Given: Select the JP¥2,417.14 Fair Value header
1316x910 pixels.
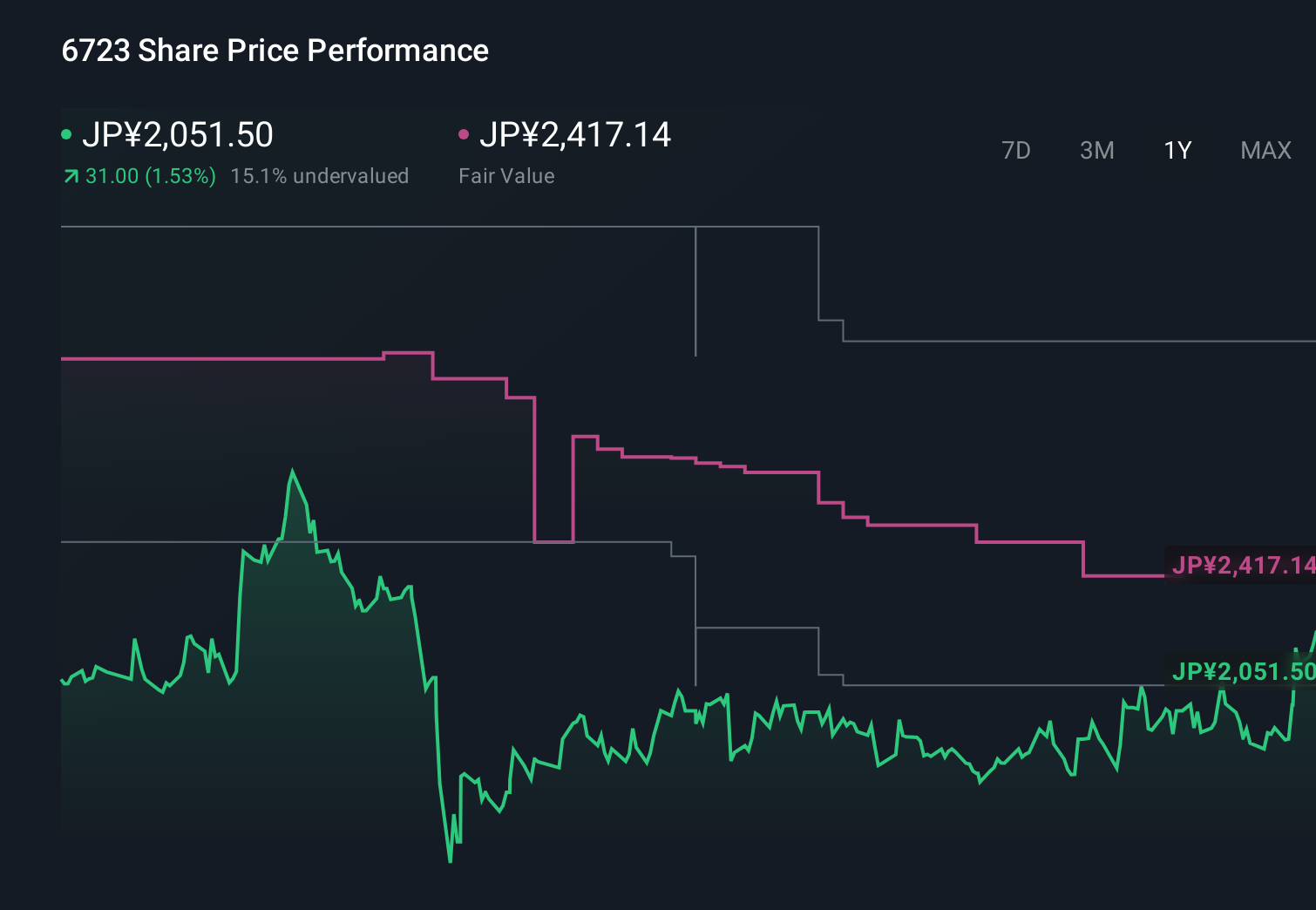Looking at the screenshot, I should [x=577, y=135].
